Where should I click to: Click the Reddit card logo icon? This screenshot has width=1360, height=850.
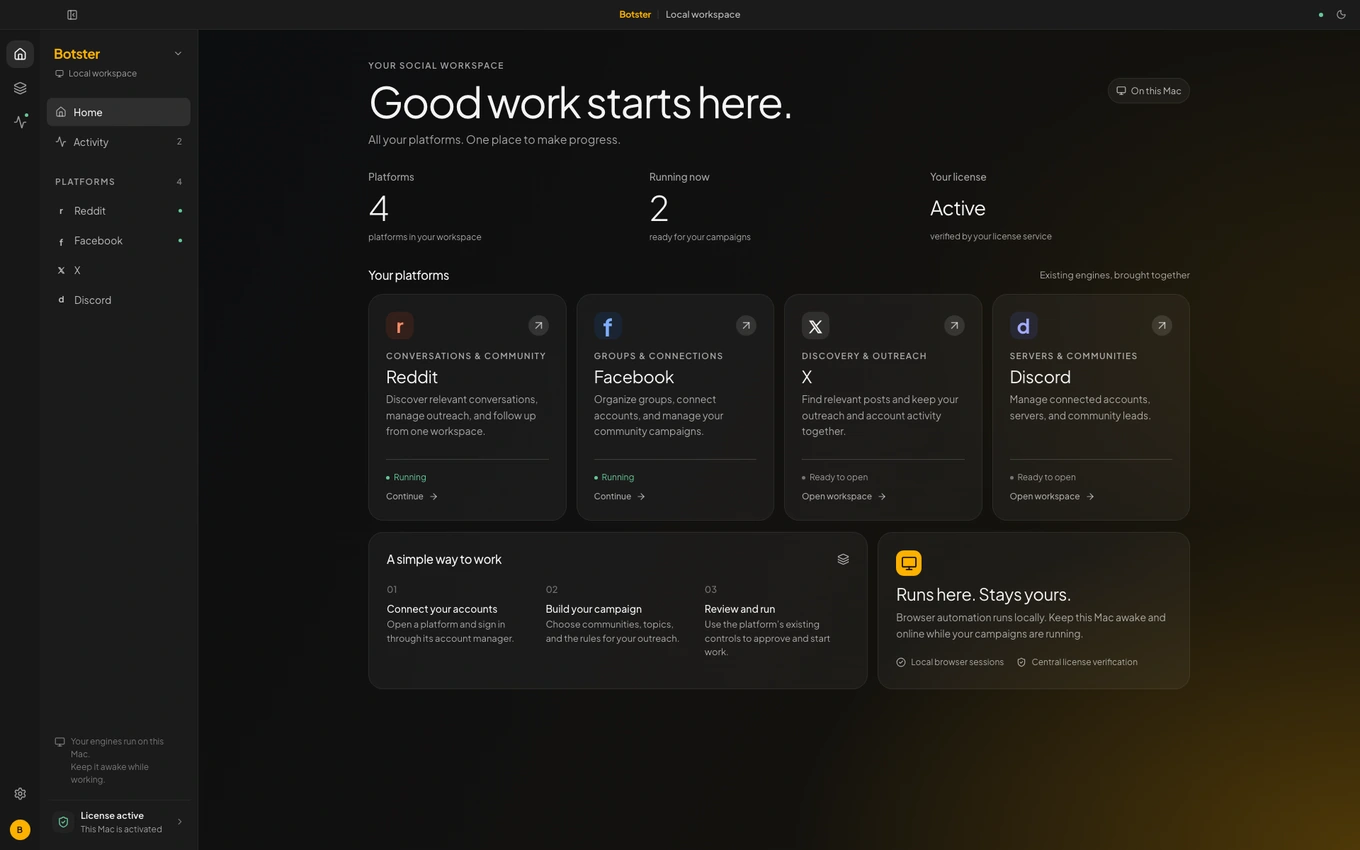click(400, 326)
